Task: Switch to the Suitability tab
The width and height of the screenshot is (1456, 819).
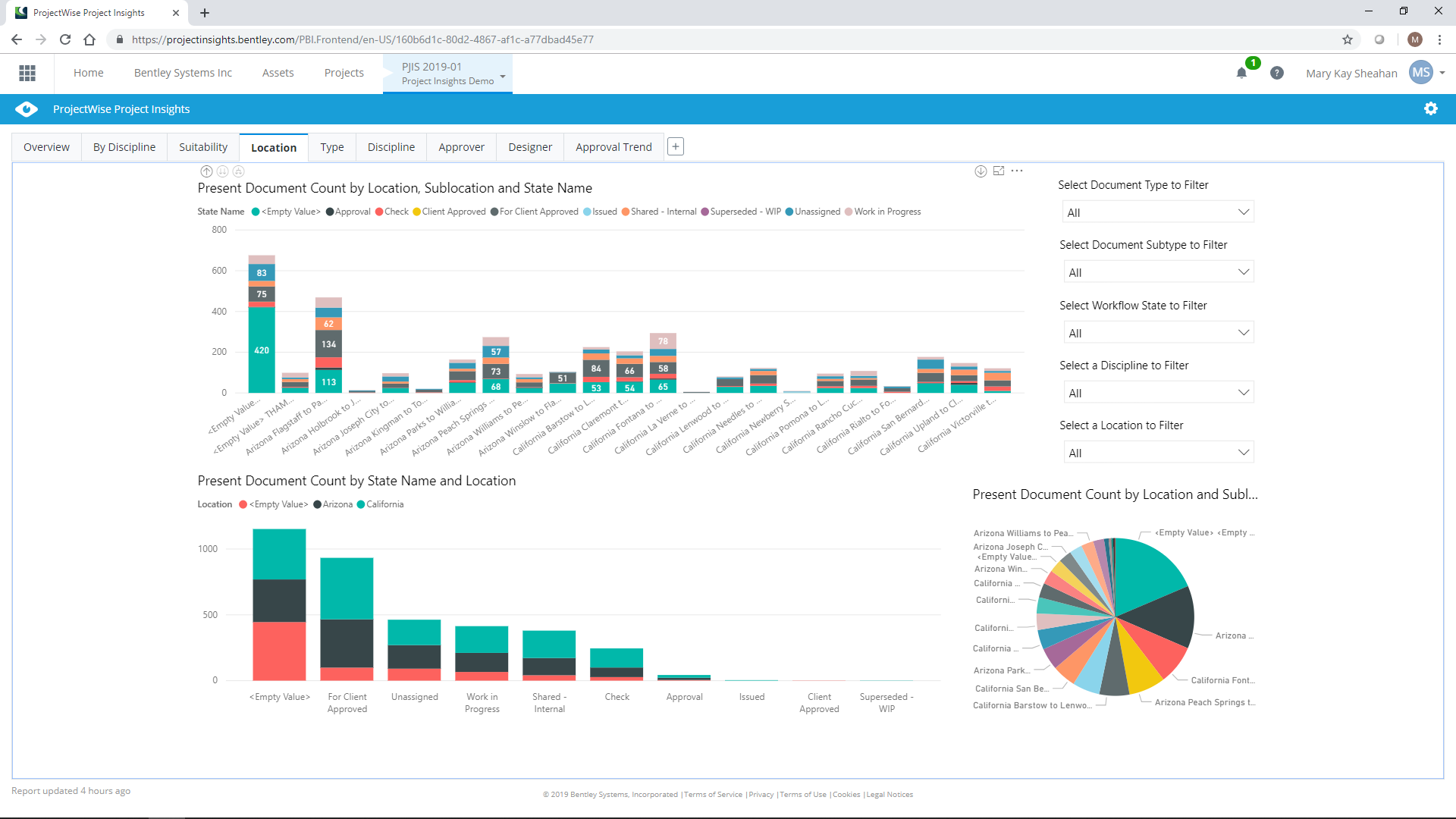Action: click(203, 147)
